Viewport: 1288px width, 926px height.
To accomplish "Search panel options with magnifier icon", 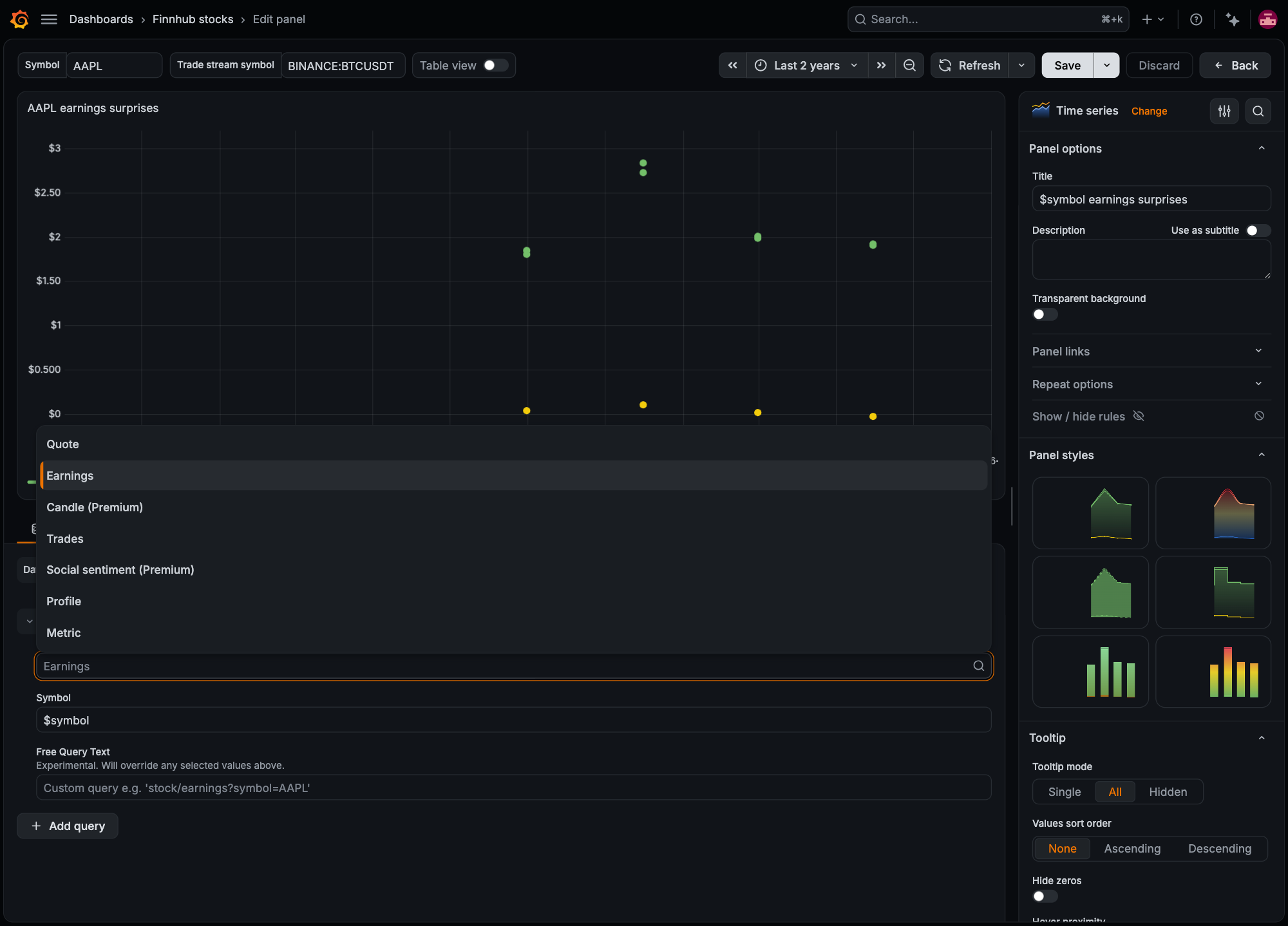I will pos(1258,111).
